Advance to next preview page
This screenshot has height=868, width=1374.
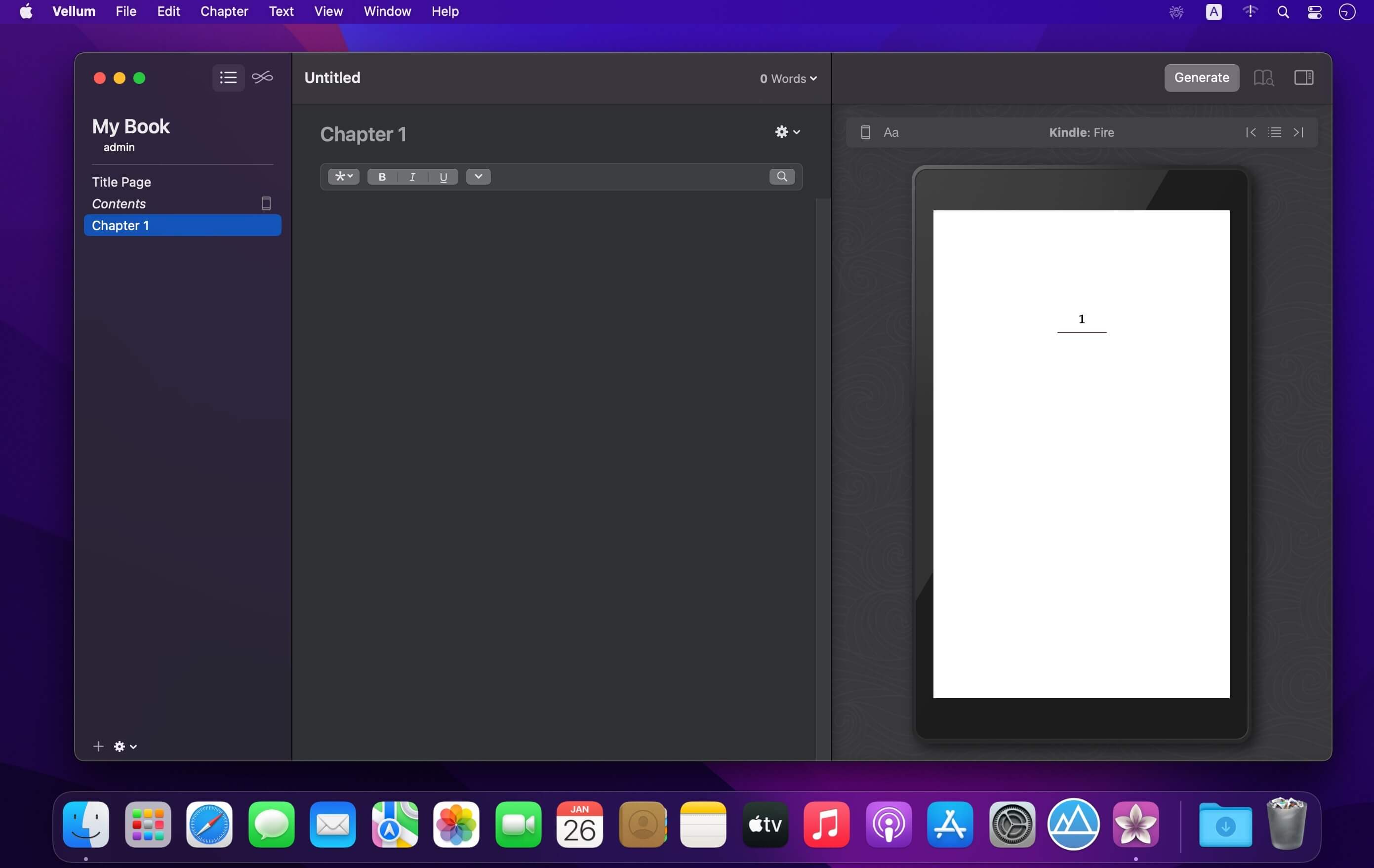[x=1298, y=132]
